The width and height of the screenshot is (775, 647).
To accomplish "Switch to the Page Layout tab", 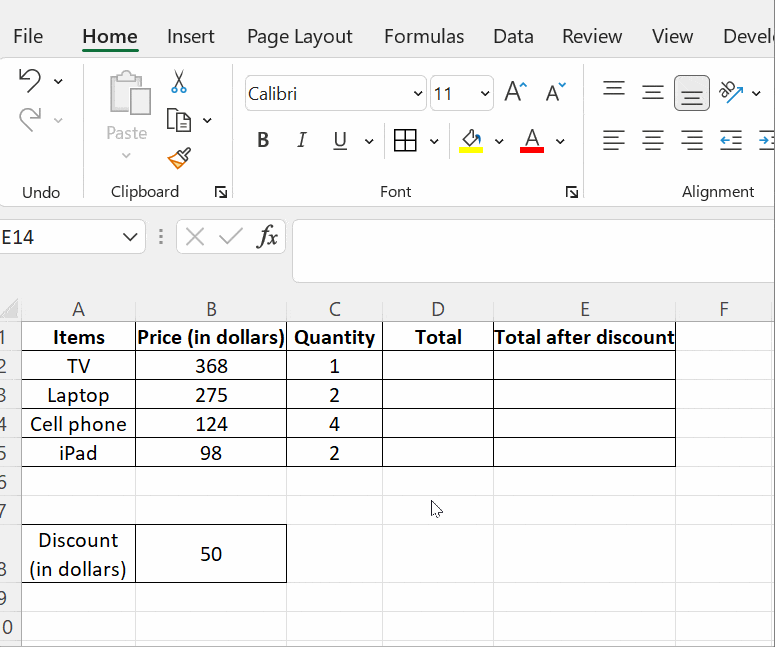I will click(300, 37).
